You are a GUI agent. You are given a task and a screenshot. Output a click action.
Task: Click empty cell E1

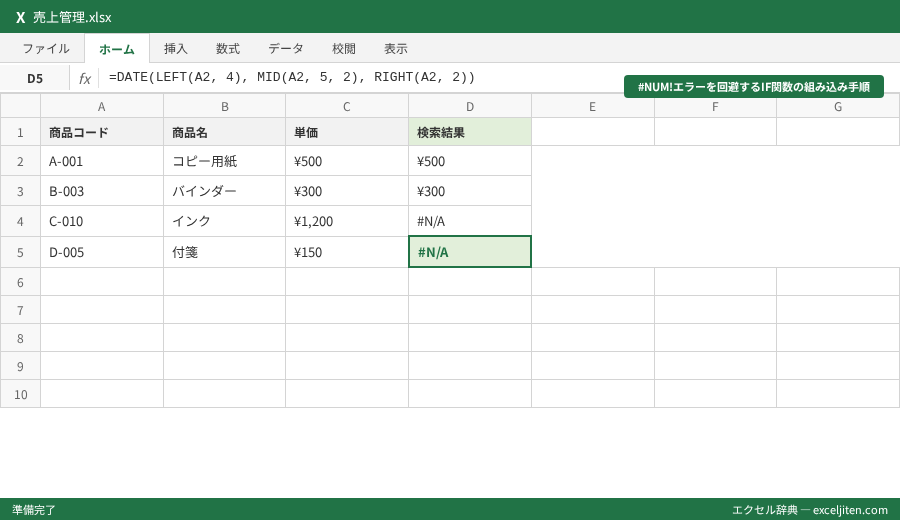[x=592, y=132]
